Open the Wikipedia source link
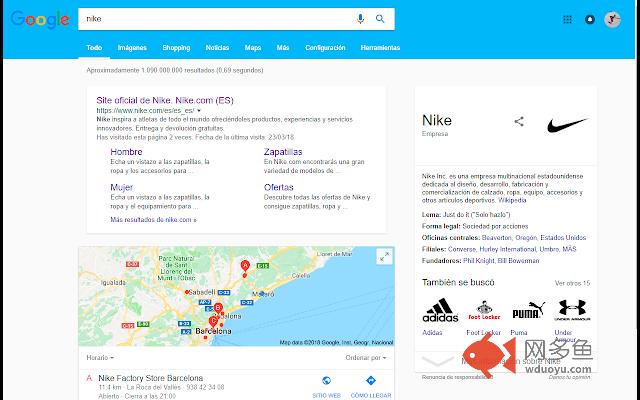This screenshot has width=640, height=400. [512, 200]
